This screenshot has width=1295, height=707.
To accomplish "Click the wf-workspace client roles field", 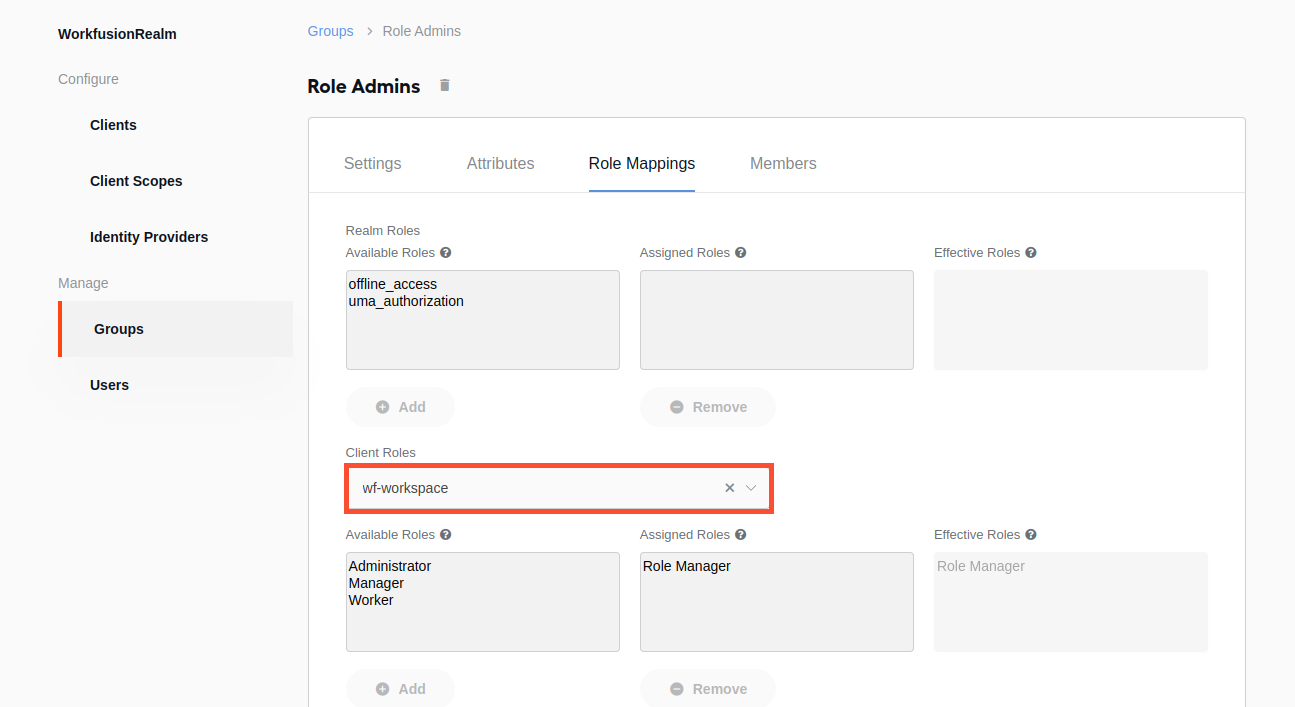I will (559, 488).
